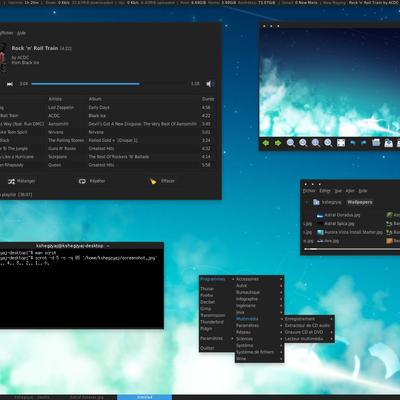Screen dimensions: 400x400
Task: Open Aide menu in music player
Action: (x=21, y=33)
